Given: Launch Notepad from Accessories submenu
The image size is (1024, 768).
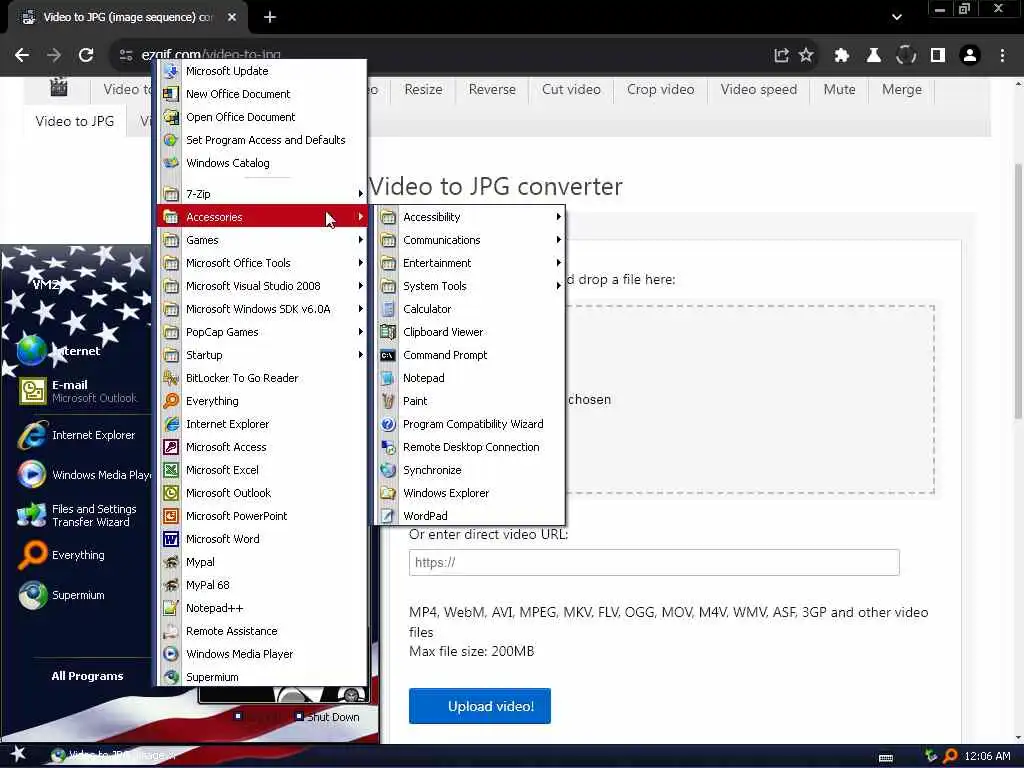Looking at the screenshot, I should click(470, 378).
